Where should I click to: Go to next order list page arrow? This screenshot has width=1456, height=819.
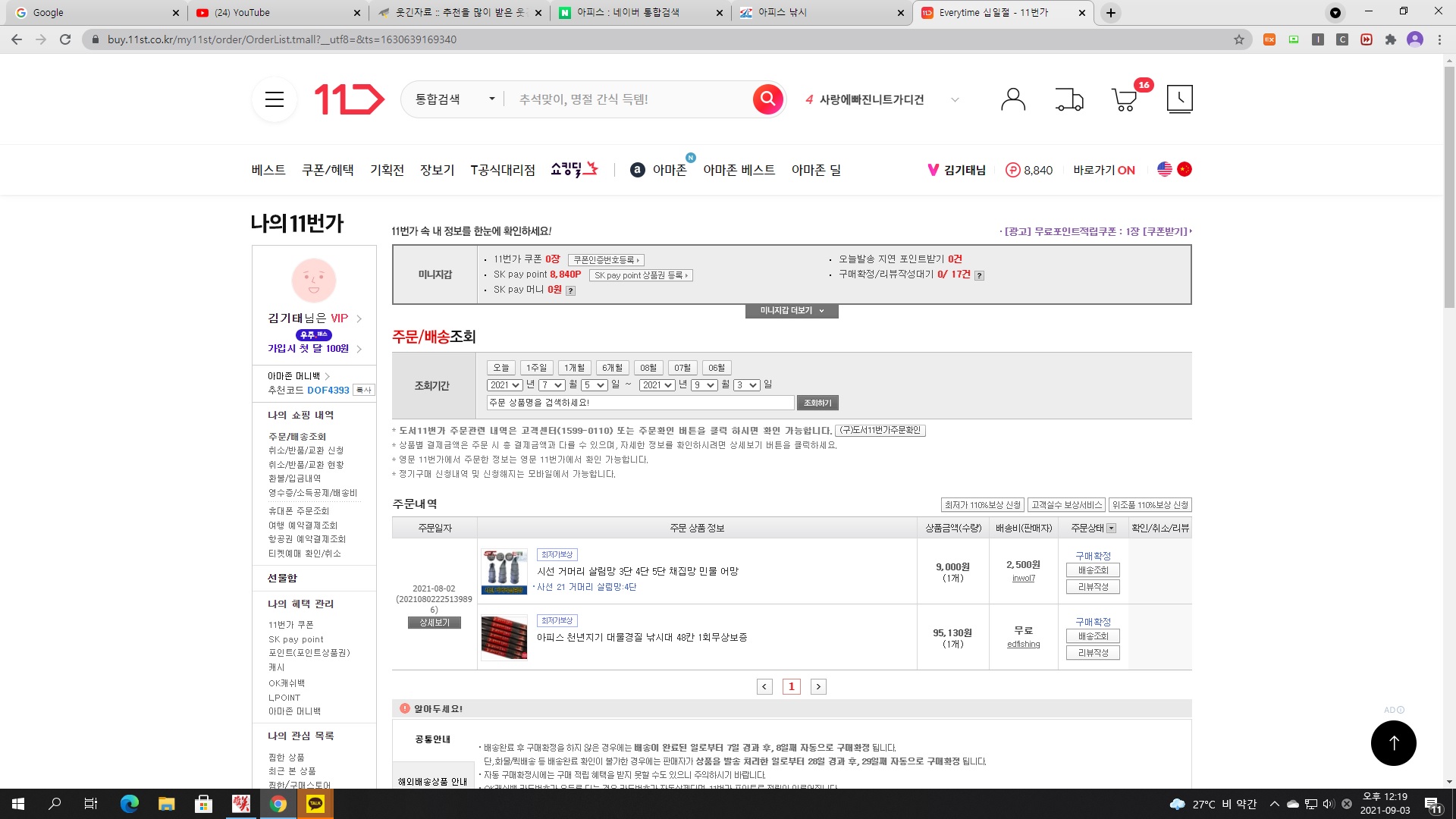(818, 687)
